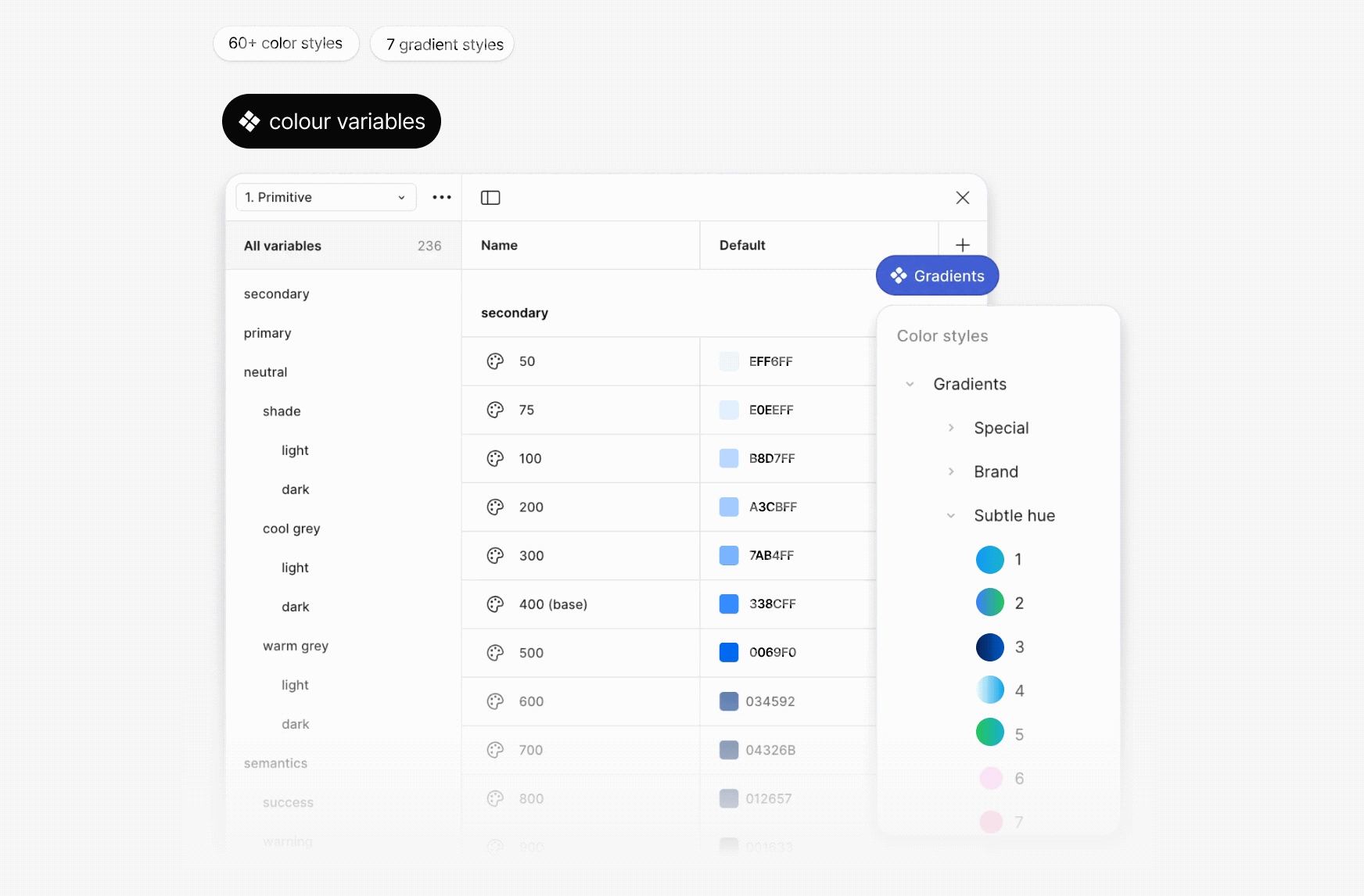Click the palette icon for variable 800
This screenshot has width=1364, height=896.
495,798
